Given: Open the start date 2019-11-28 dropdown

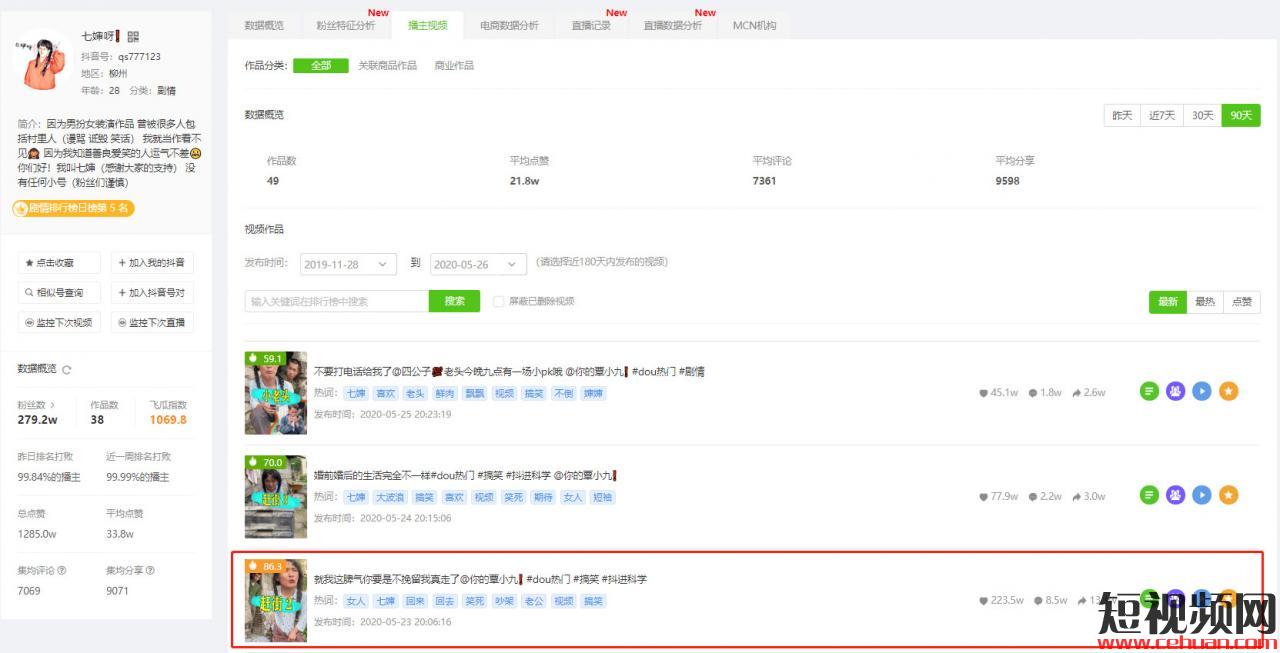Looking at the screenshot, I should [348, 264].
